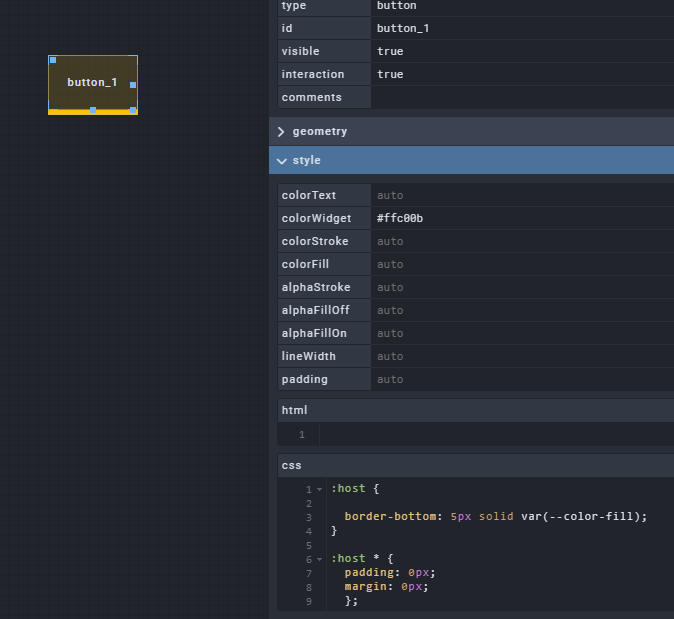Fold the :host * CSS block at line 6
The width and height of the screenshot is (674, 619).
[x=320, y=559]
